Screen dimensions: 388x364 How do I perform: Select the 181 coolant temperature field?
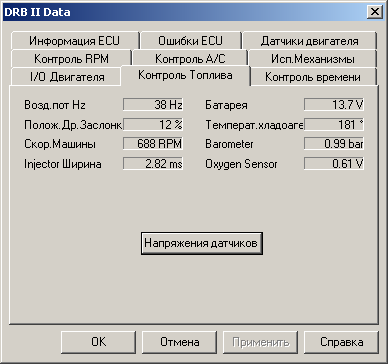334,125
